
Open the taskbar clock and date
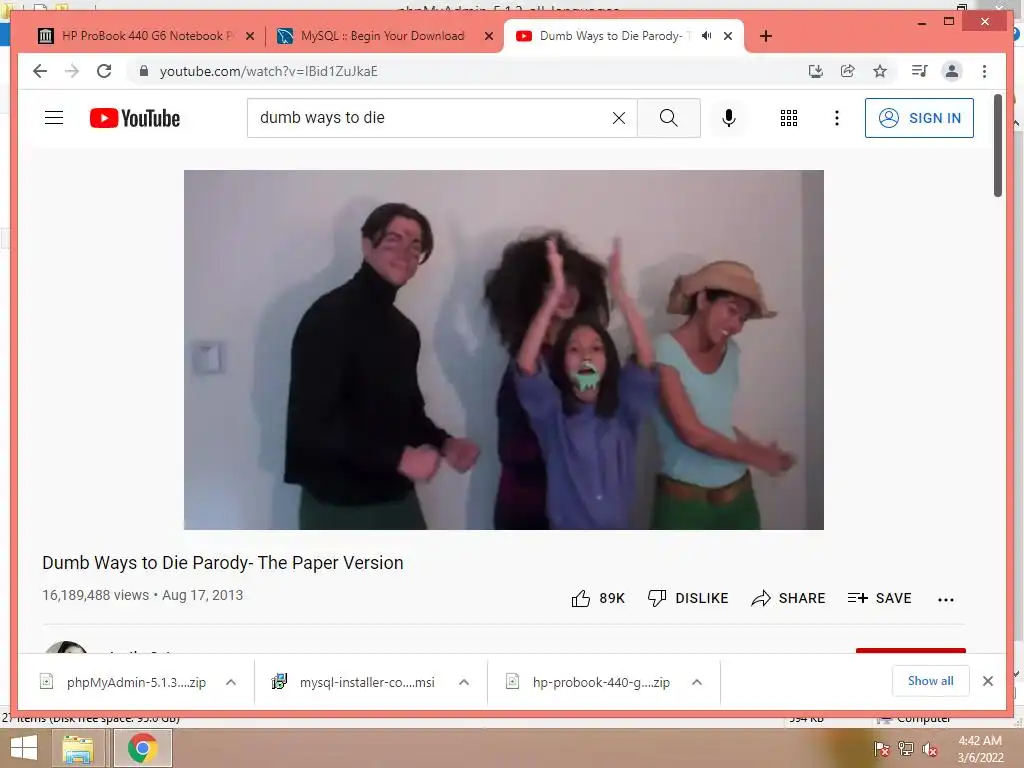tap(980, 749)
